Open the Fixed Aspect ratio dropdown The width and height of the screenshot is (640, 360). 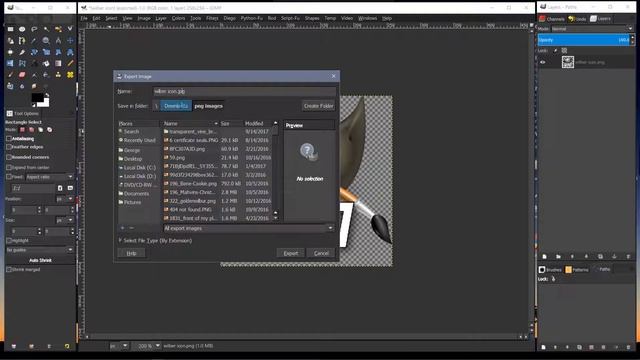tap(49, 177)
